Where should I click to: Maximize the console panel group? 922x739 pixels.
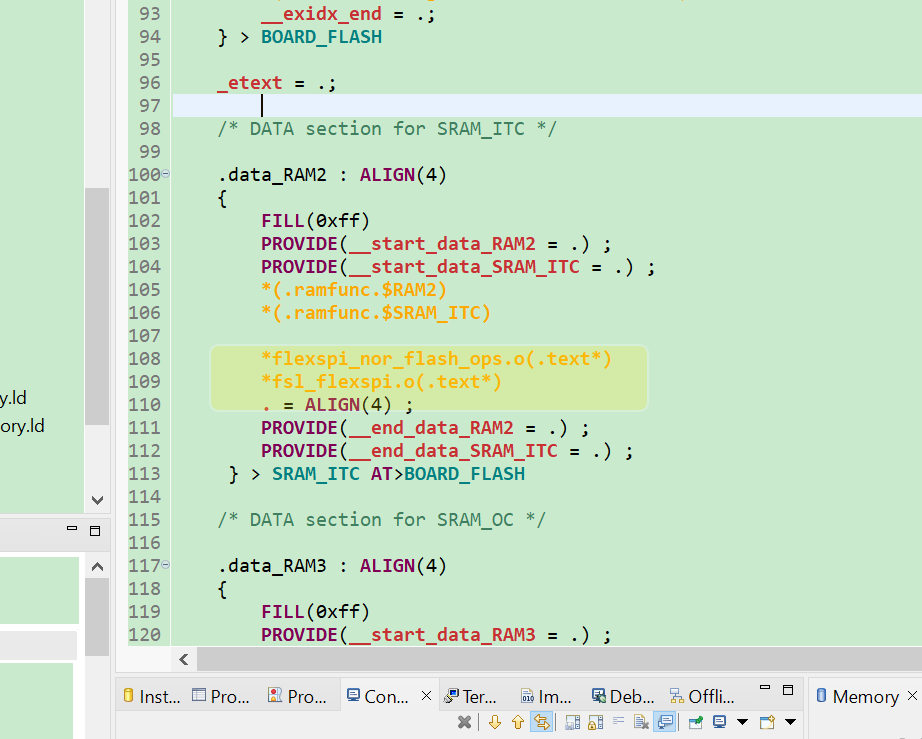coord(788,690)
